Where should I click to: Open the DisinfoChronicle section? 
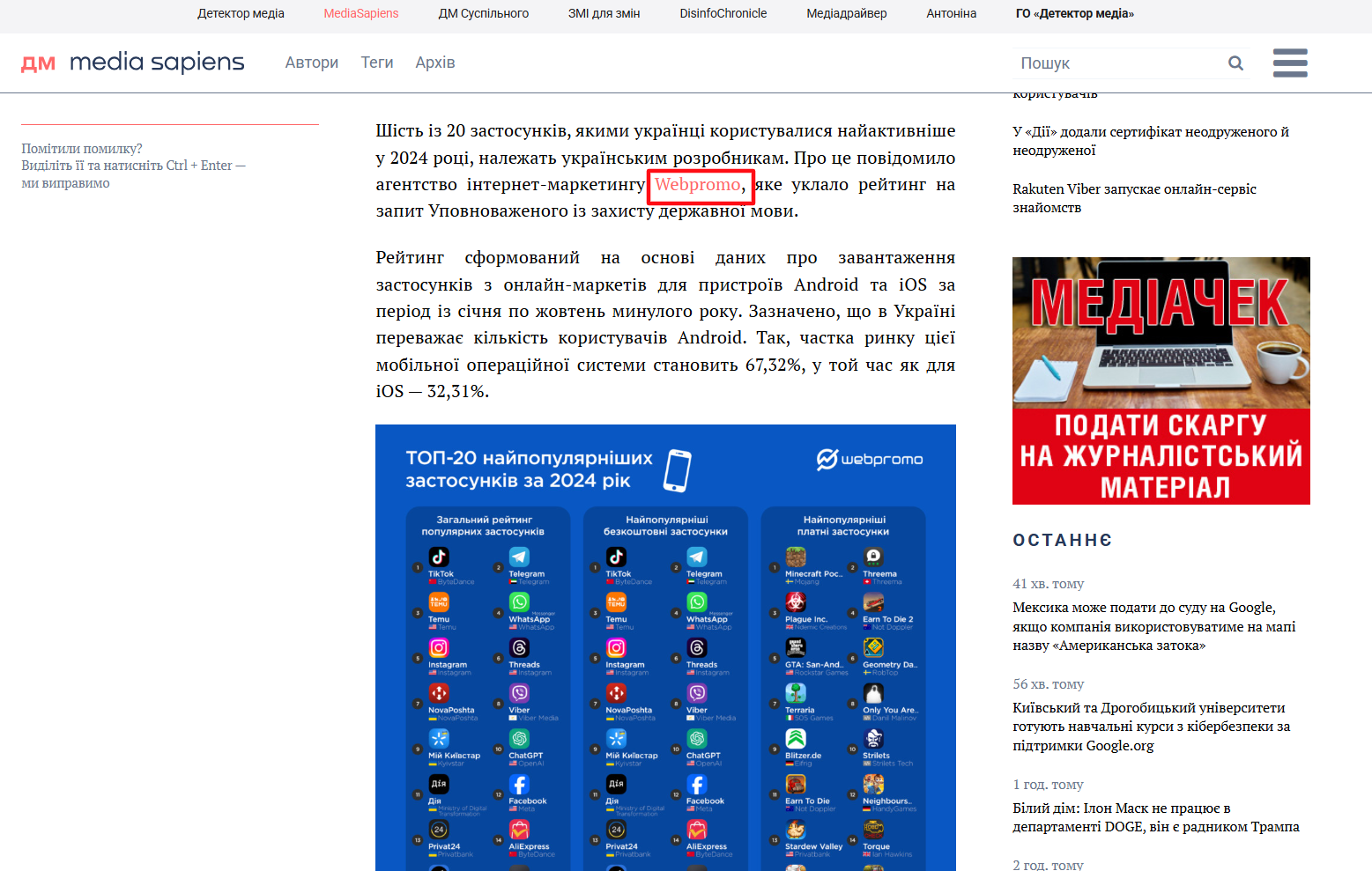[723, 13]
